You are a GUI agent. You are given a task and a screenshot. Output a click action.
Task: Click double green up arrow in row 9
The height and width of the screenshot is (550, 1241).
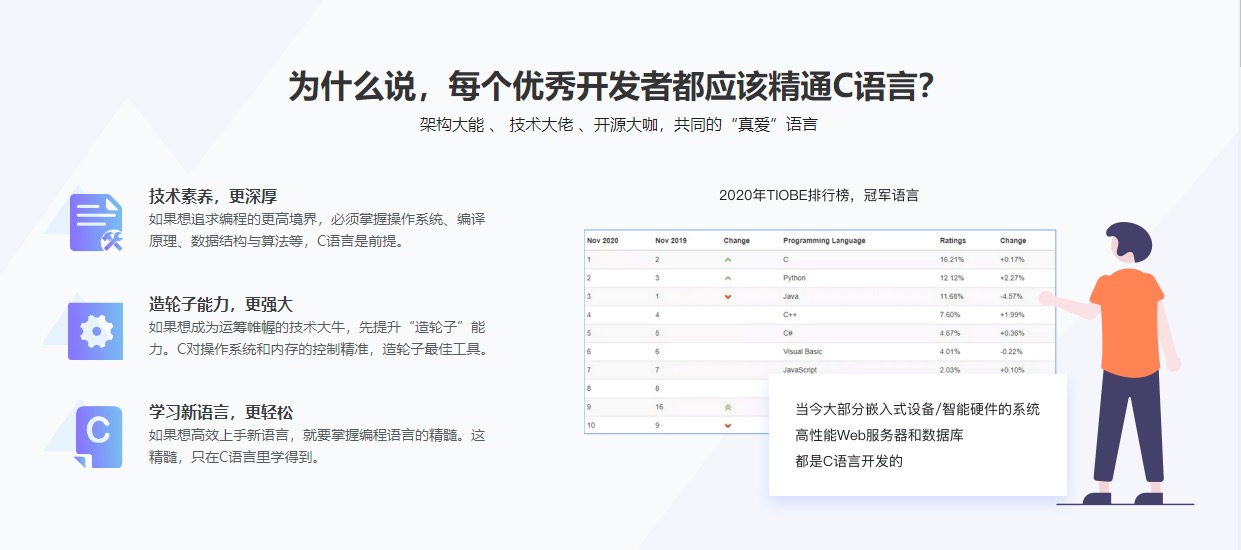tap(727, 408)
